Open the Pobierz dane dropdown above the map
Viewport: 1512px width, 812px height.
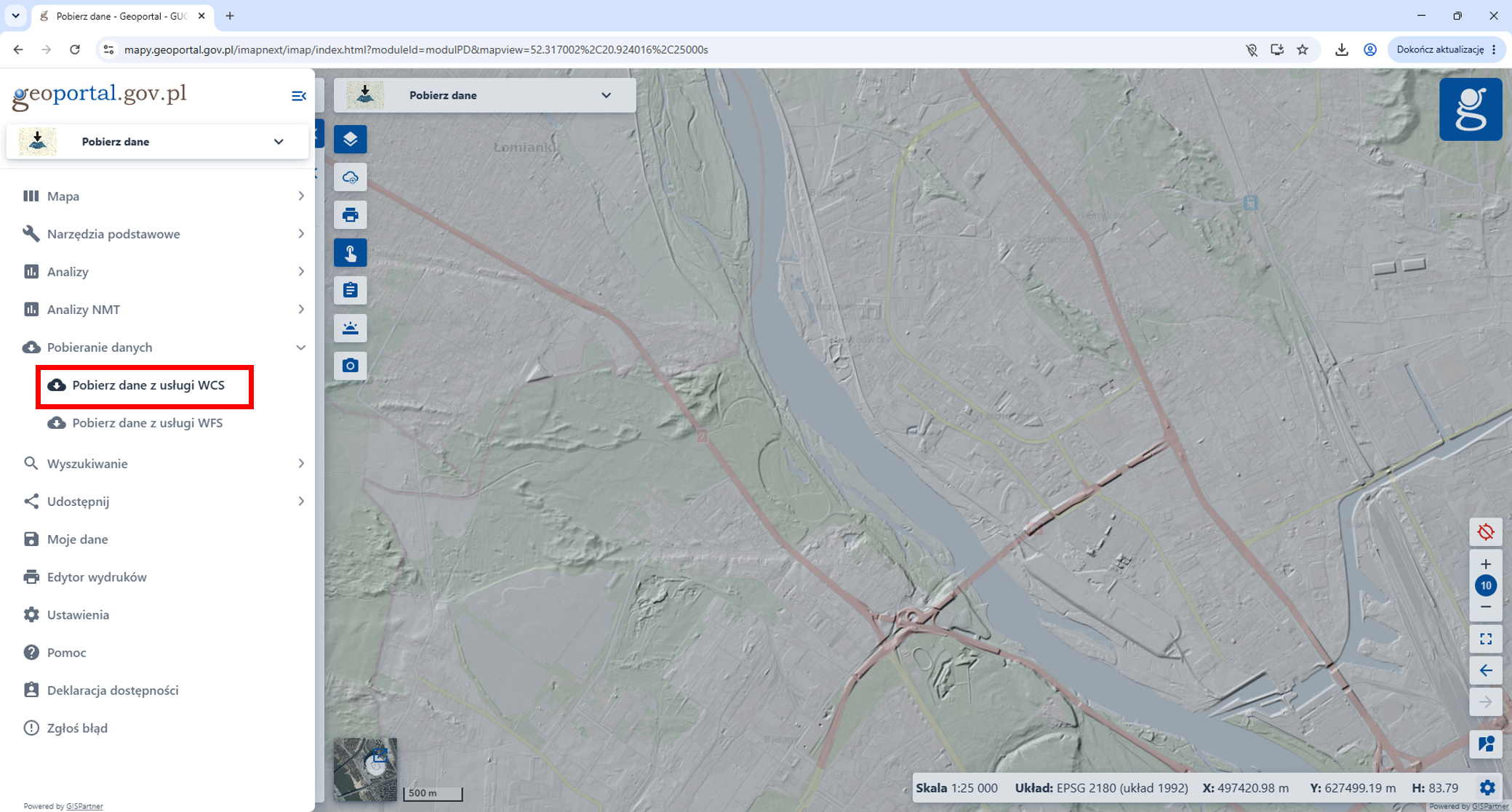click(484, 95)
